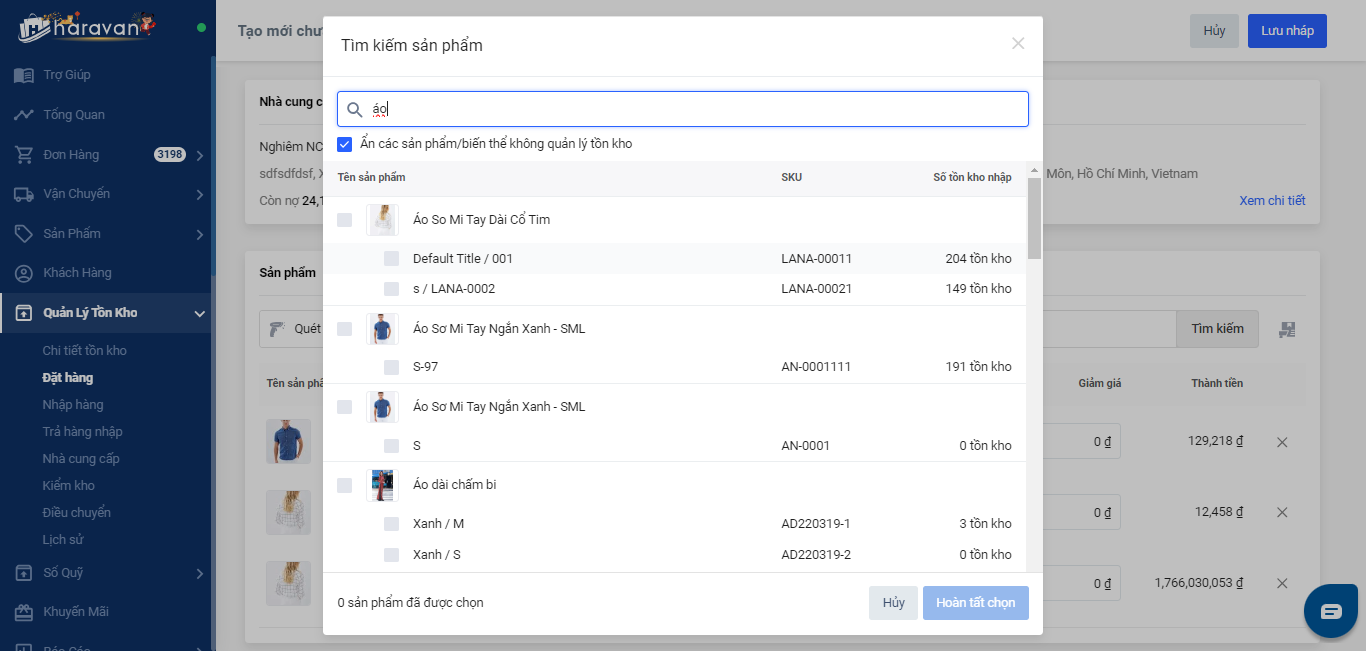This screenshot has width=1366, height=651.
Task: Click the Vận Chuyển truck icon
Action: click(x=24, y=194)
